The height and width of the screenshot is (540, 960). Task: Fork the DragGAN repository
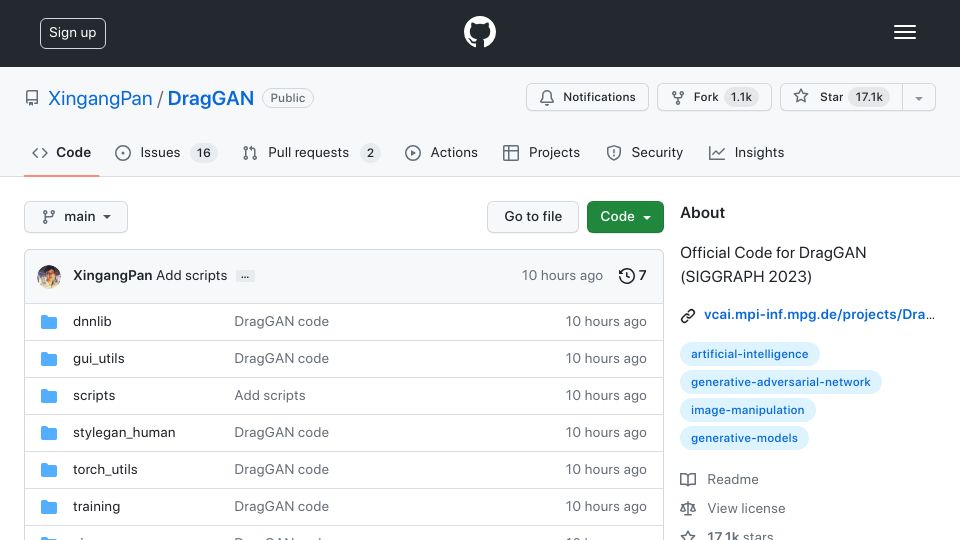click(714, 97)
